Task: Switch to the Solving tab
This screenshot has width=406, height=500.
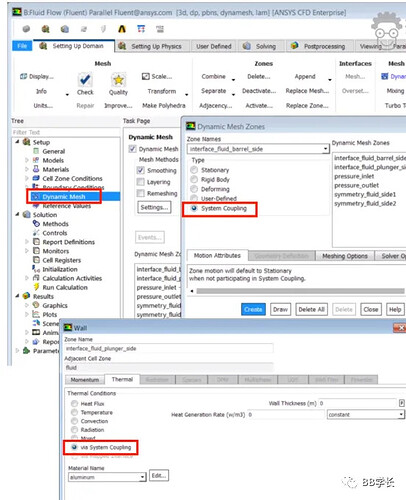Action: (260, 46)
